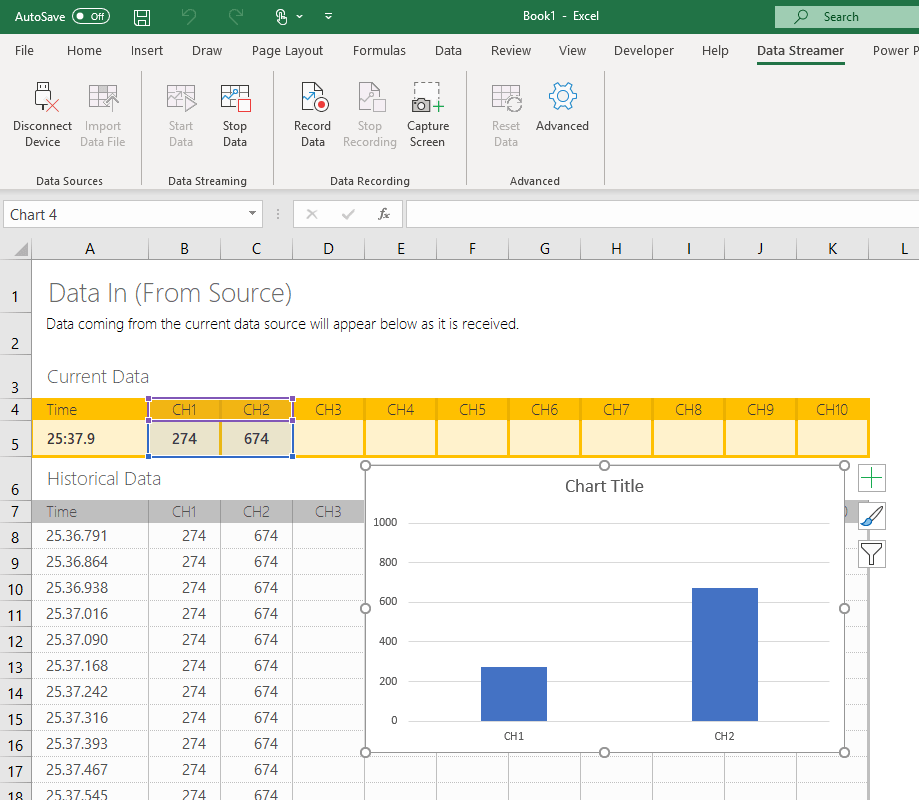This screenshot has width=919, height=800.
Task: Open Chart Styles brush beside the chart
Action: point(871,516)
